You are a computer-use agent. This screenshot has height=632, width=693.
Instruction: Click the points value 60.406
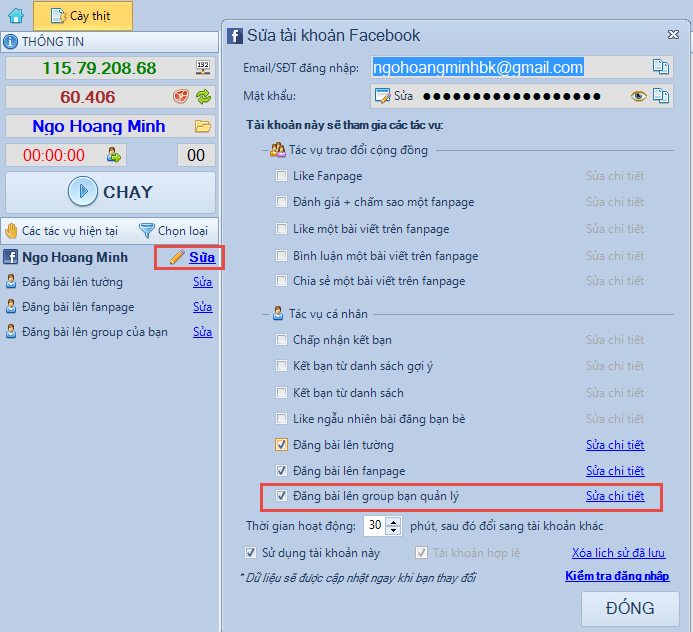click(x=88, y=97)
